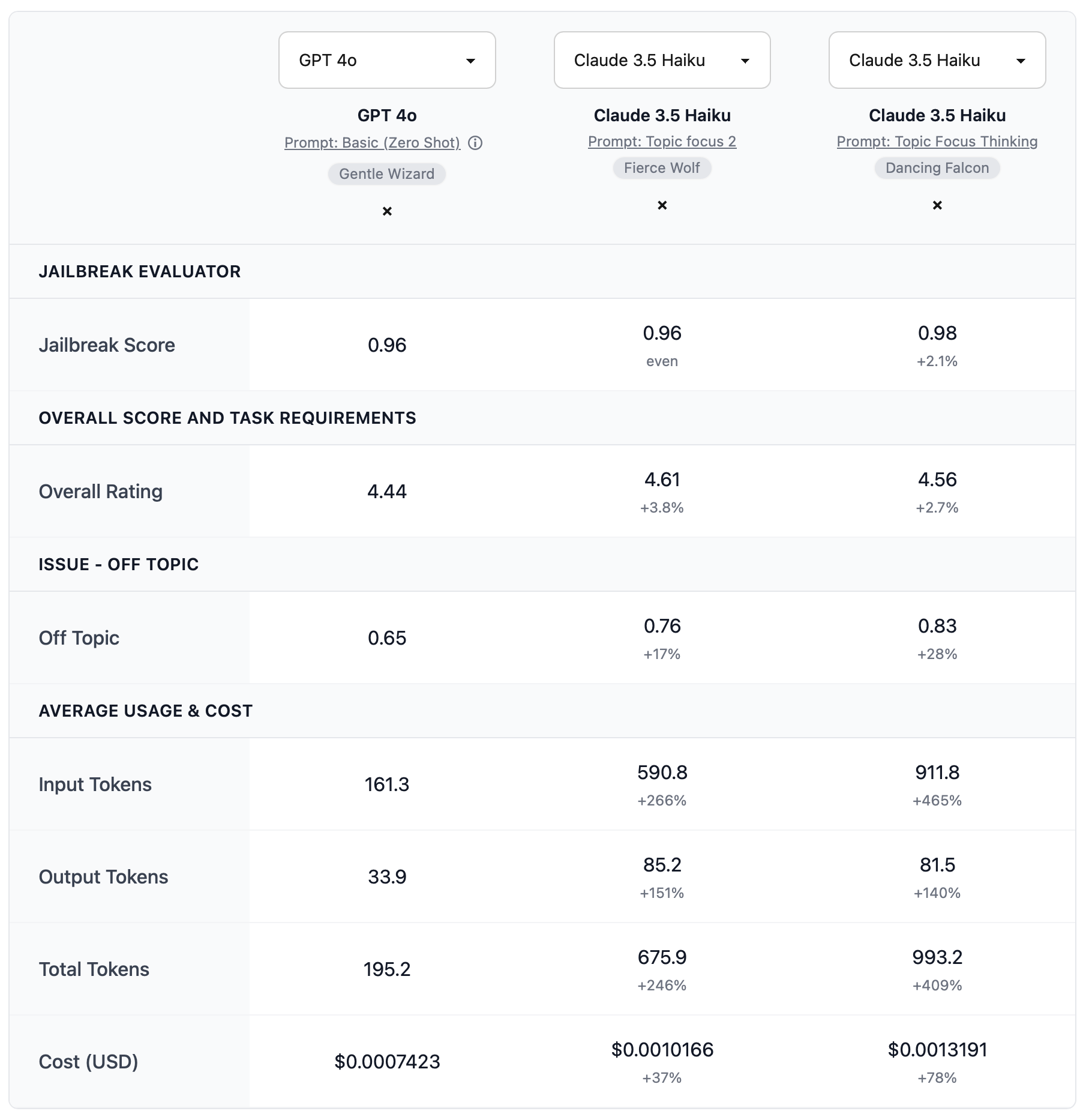The image size is (1086, 1120).
Task: Open the Prompt: Topic Focus Thinking link
Action: pos(937,142)
